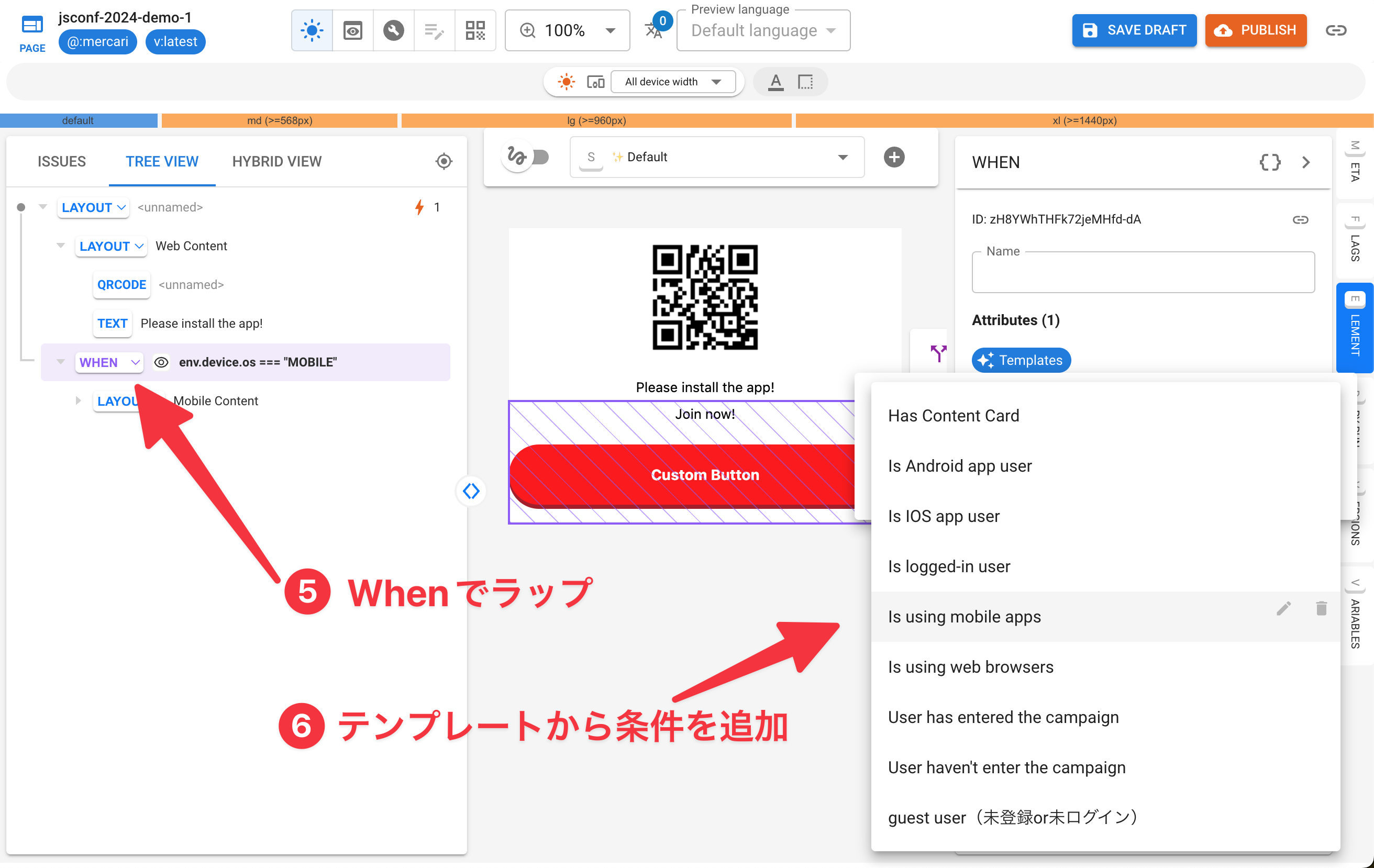The height and width of the screenshot is (868, 1374).
Task: Switch to the TREE VIEW tab
Action: [x=162, y=161]
